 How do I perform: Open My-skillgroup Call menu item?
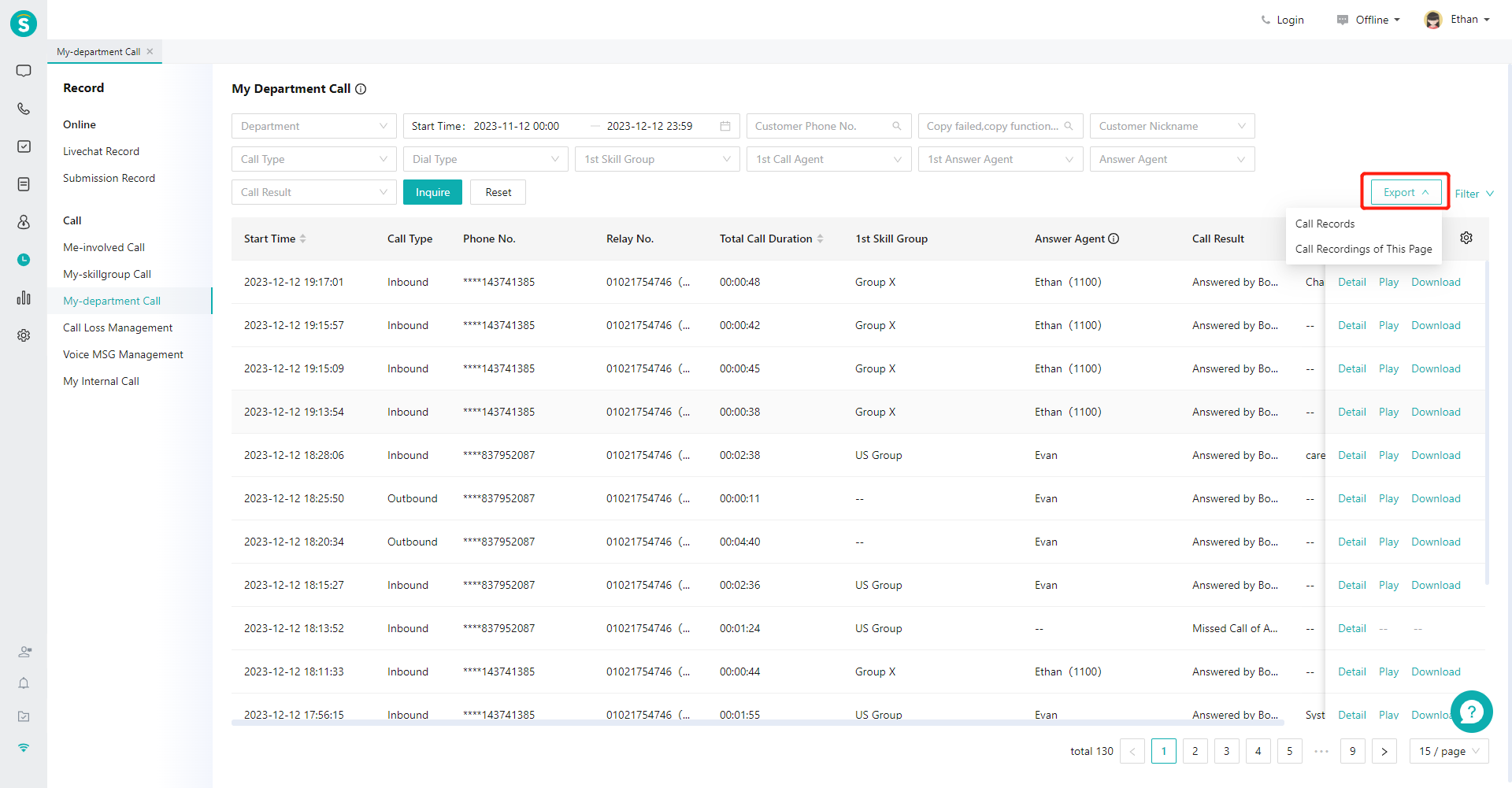click(x=107, y=274)
